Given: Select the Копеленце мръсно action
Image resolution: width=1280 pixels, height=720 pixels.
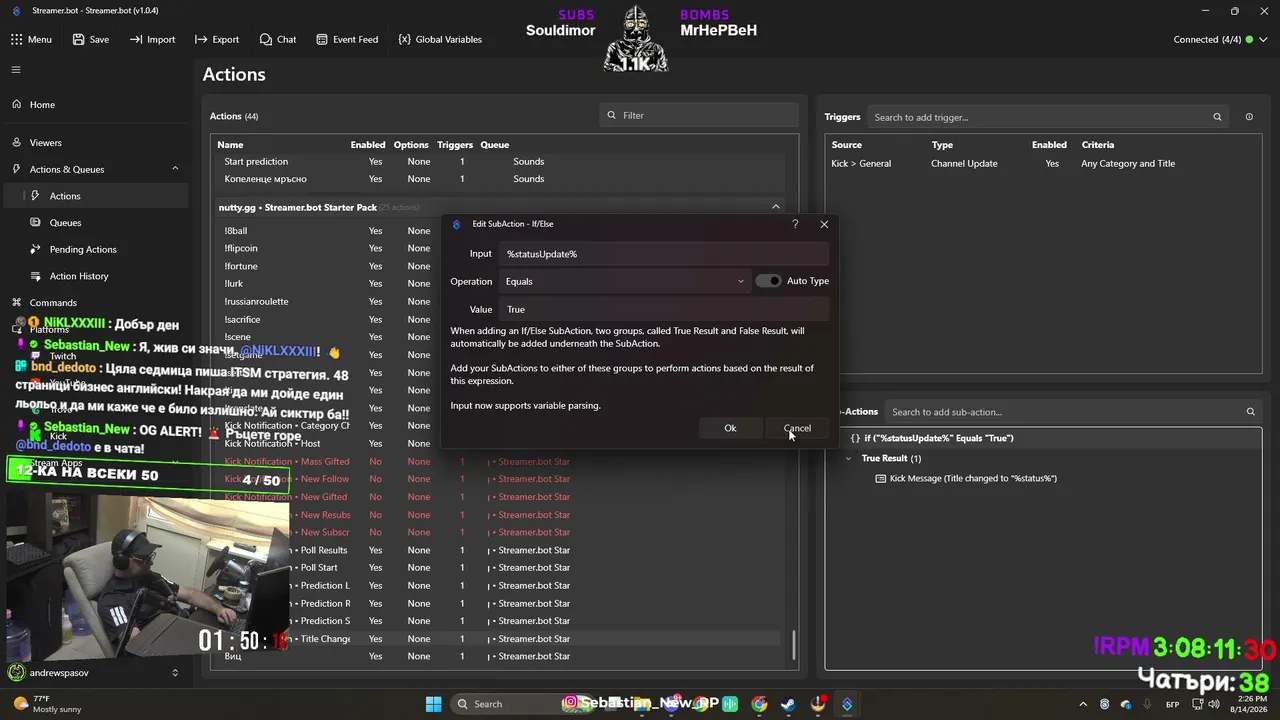Looking at the screenshot, I should [500, 179].
